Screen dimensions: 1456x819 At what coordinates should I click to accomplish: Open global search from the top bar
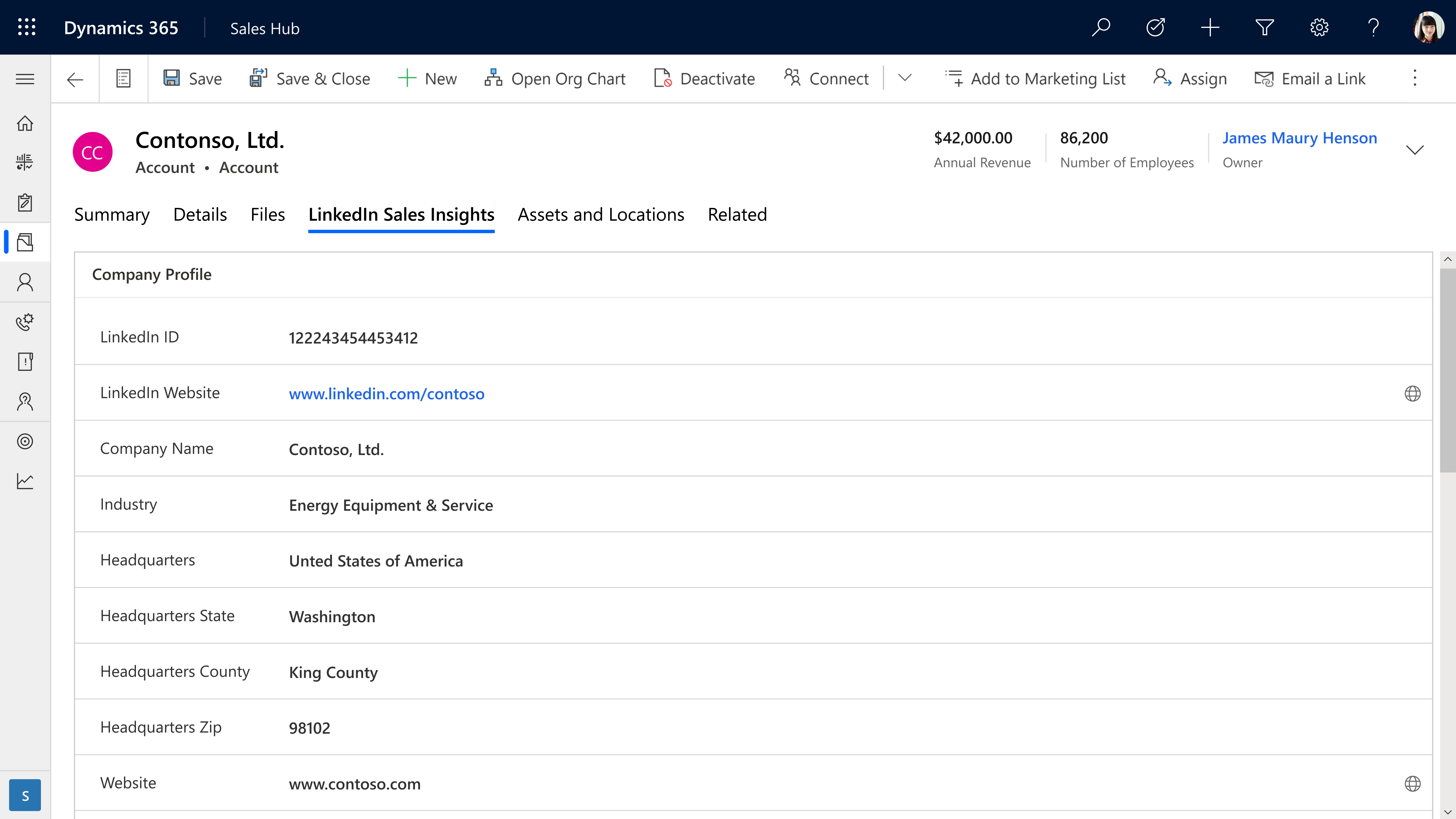[1101, 27]
